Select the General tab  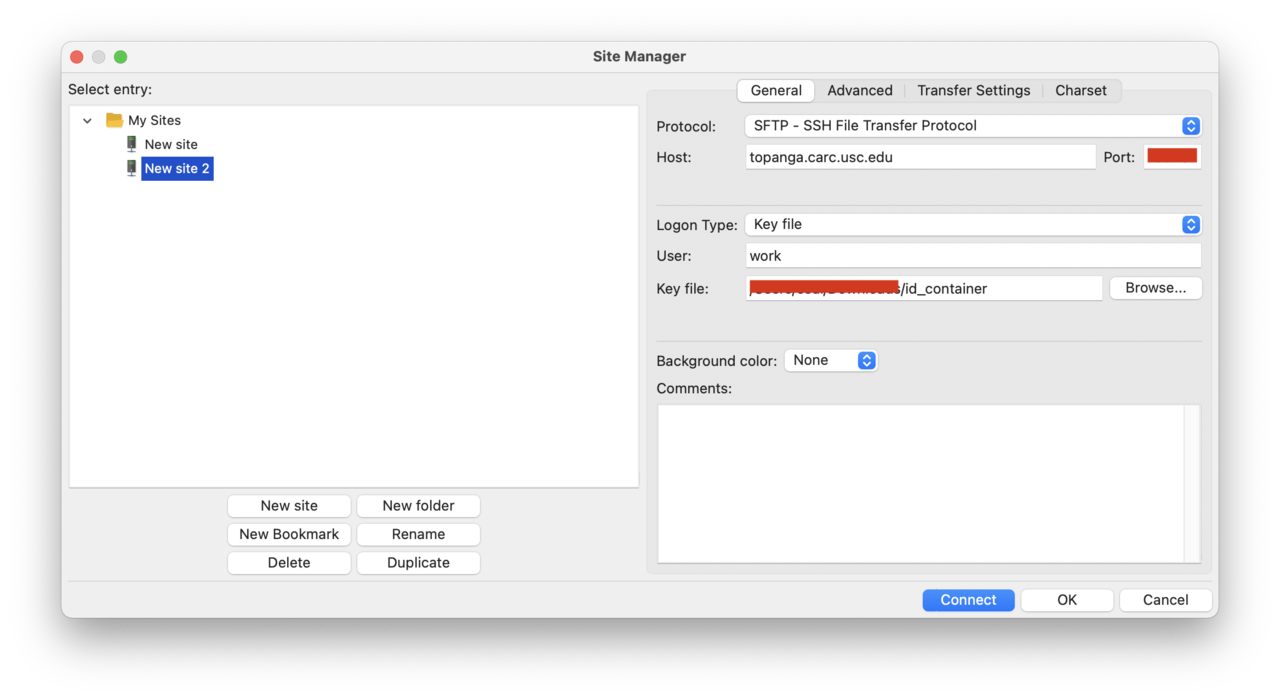(x=776, y=90)
